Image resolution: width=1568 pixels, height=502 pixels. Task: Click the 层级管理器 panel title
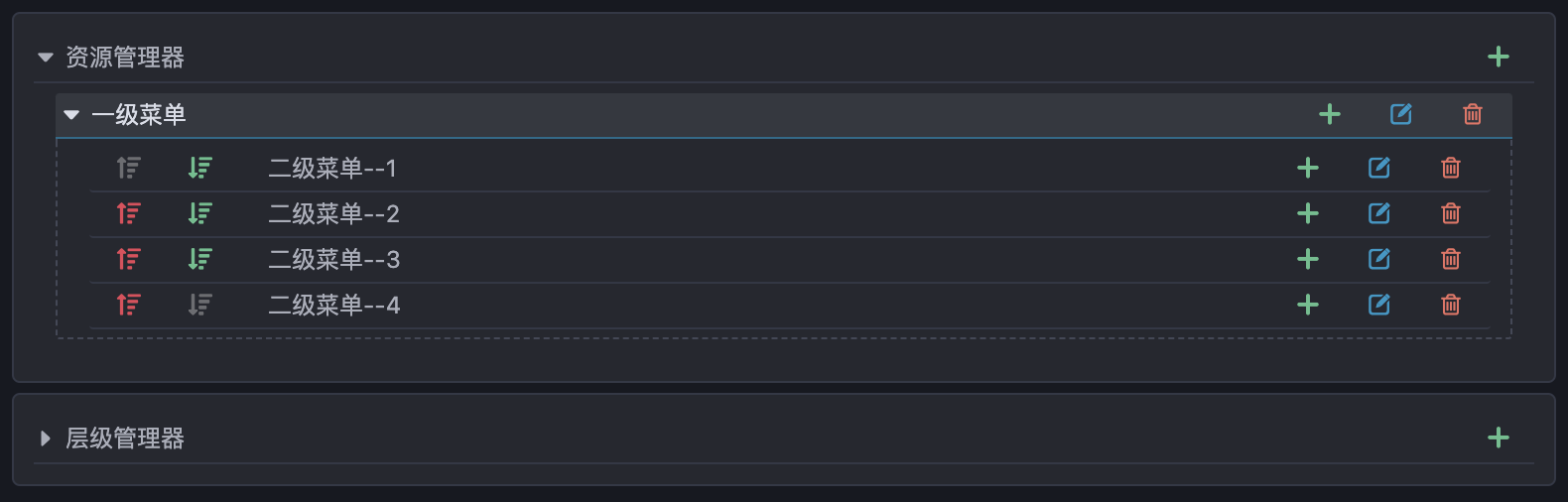click(125, 438)
